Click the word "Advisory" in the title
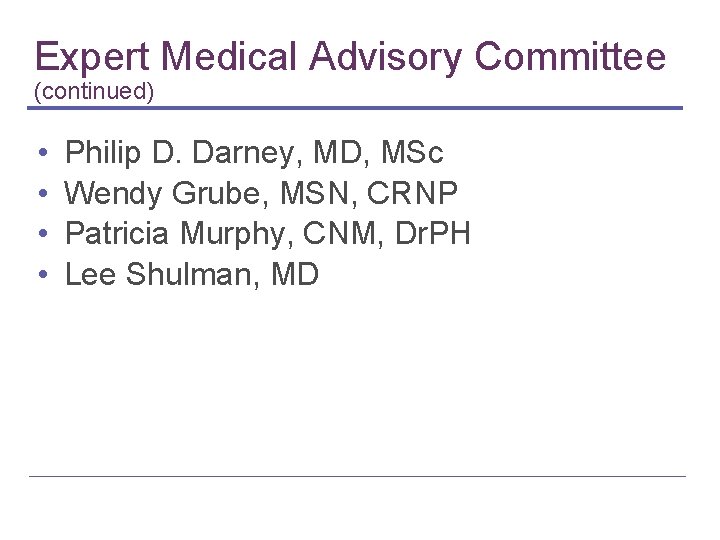This screenshot has height=540, width=720. pos(386,57)
